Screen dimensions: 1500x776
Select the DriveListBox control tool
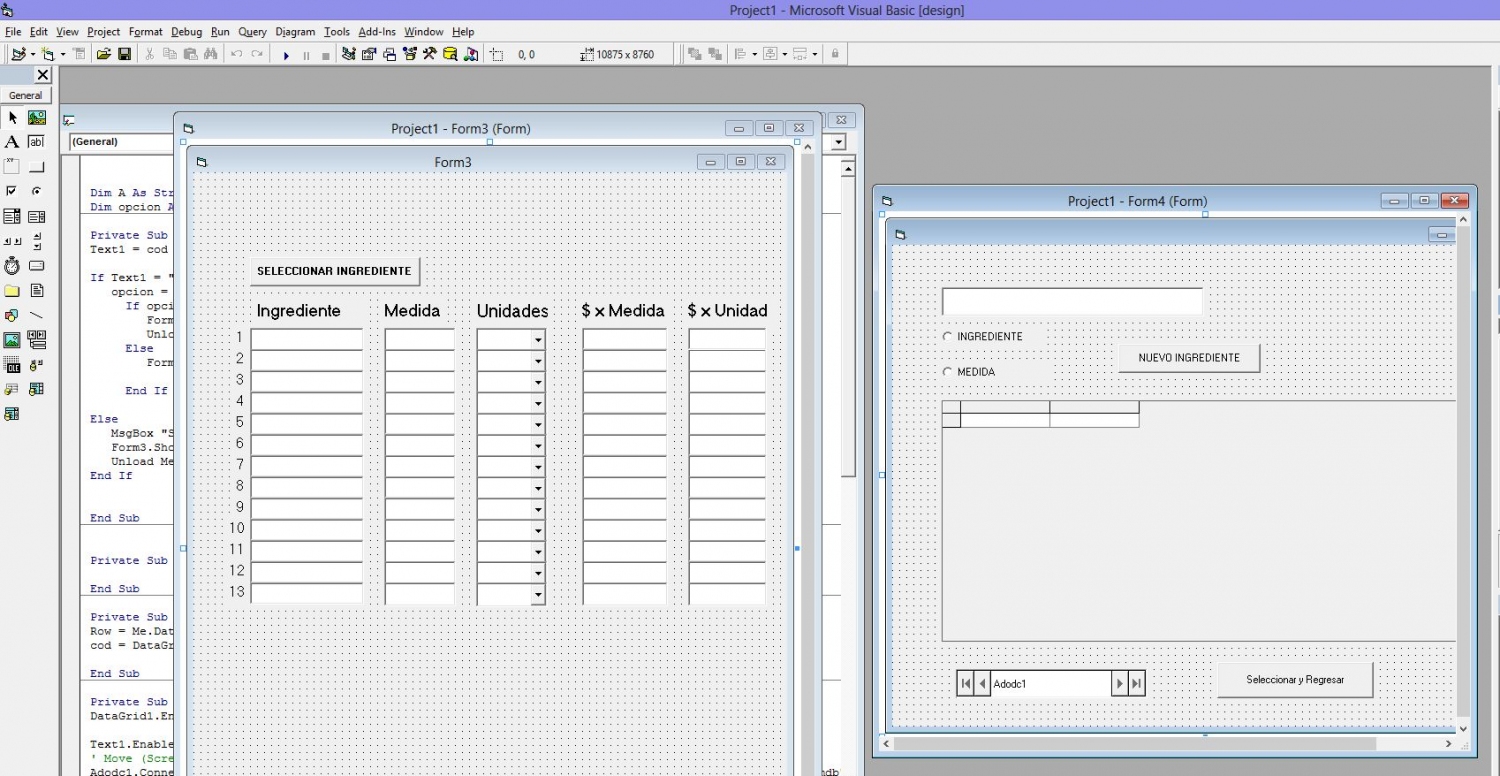(x=37, y=266)
